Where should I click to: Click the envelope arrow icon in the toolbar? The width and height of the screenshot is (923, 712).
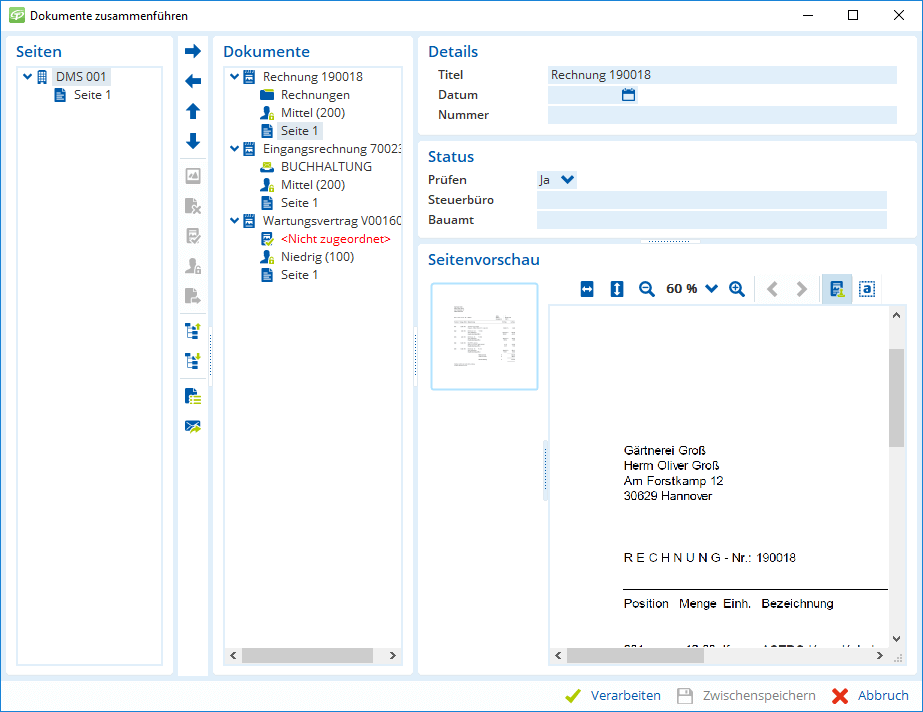click(193, 427)
